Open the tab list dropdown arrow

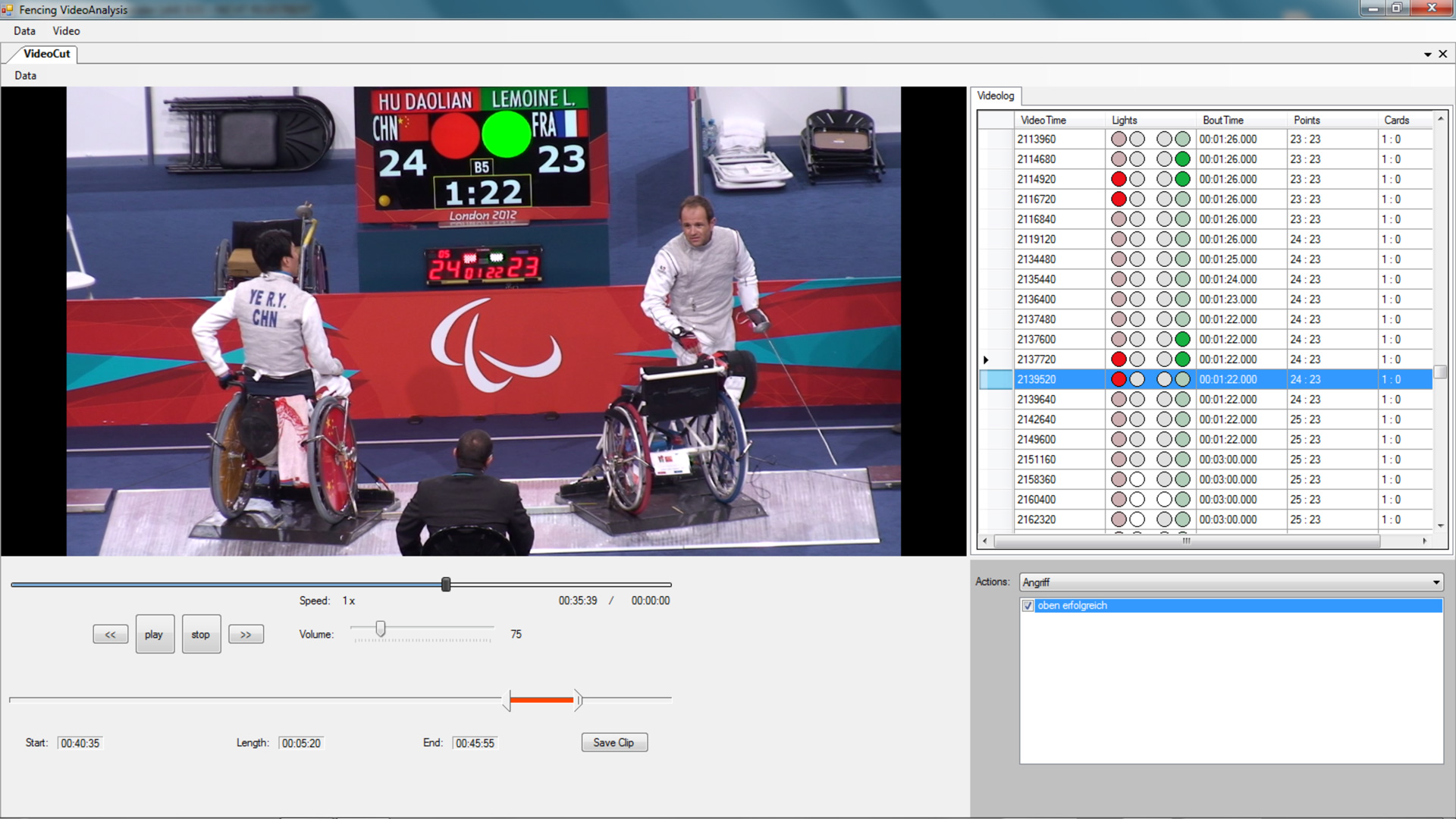(x=1427, y=55)
